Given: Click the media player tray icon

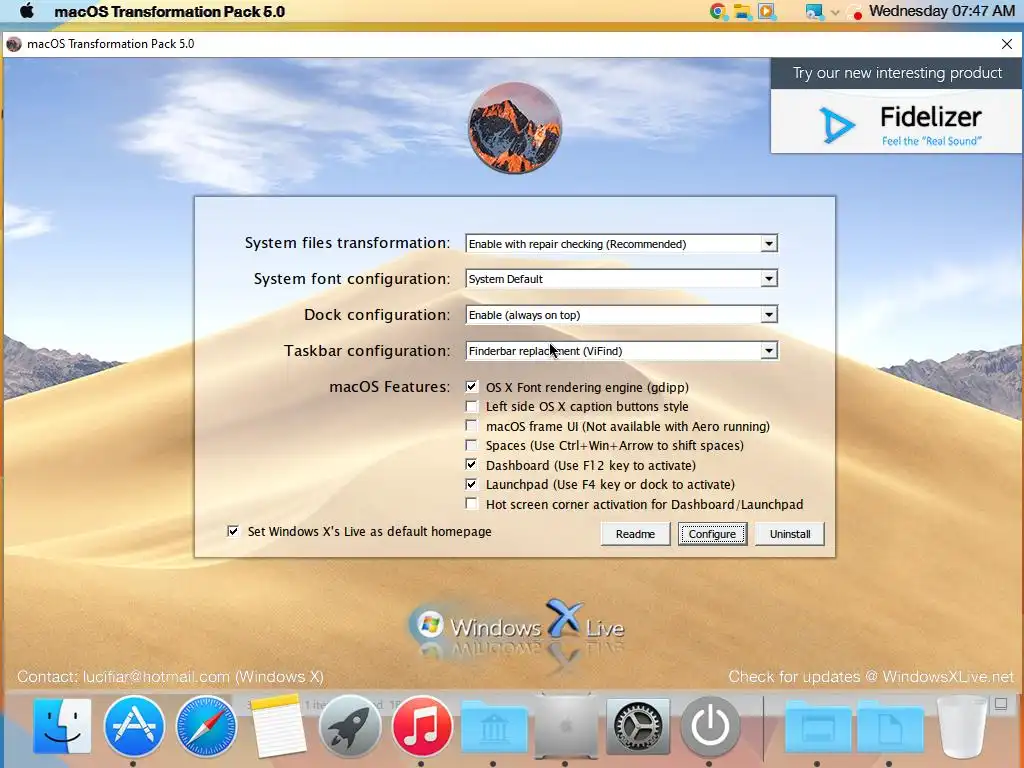Looking at the screenshot, I should 767,11.
